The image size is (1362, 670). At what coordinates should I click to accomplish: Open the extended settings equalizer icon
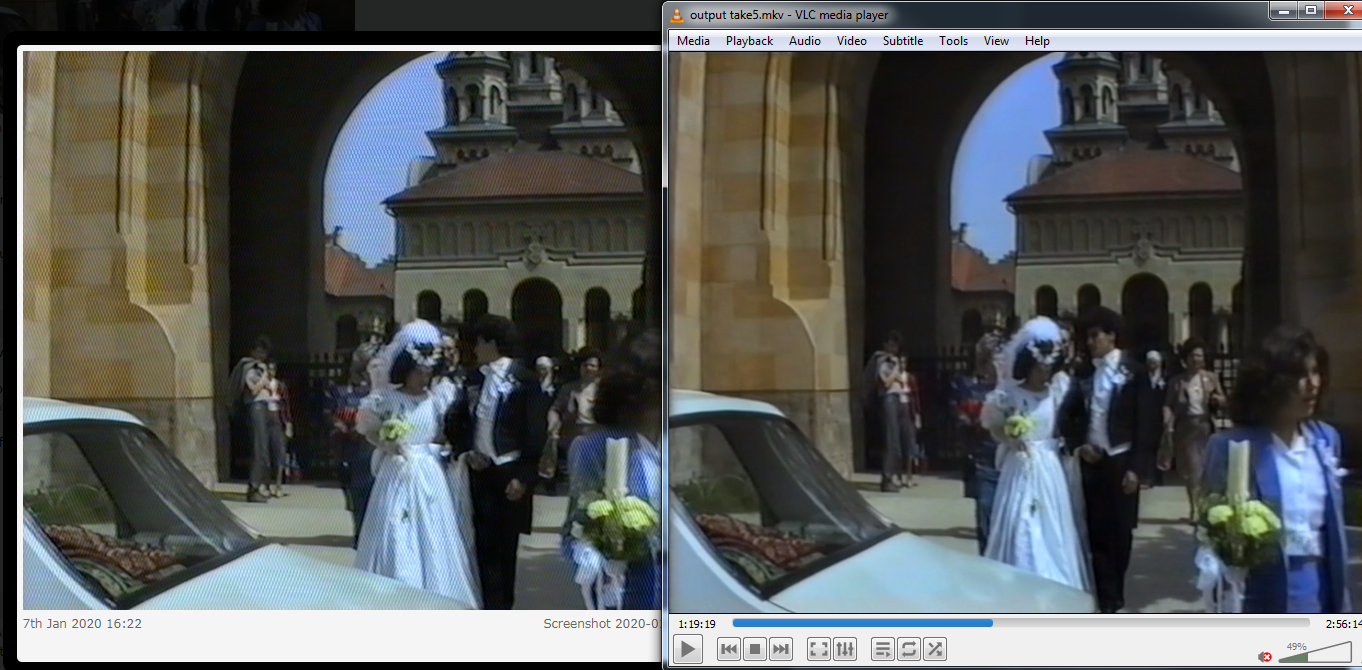click(x=845, y=649)
